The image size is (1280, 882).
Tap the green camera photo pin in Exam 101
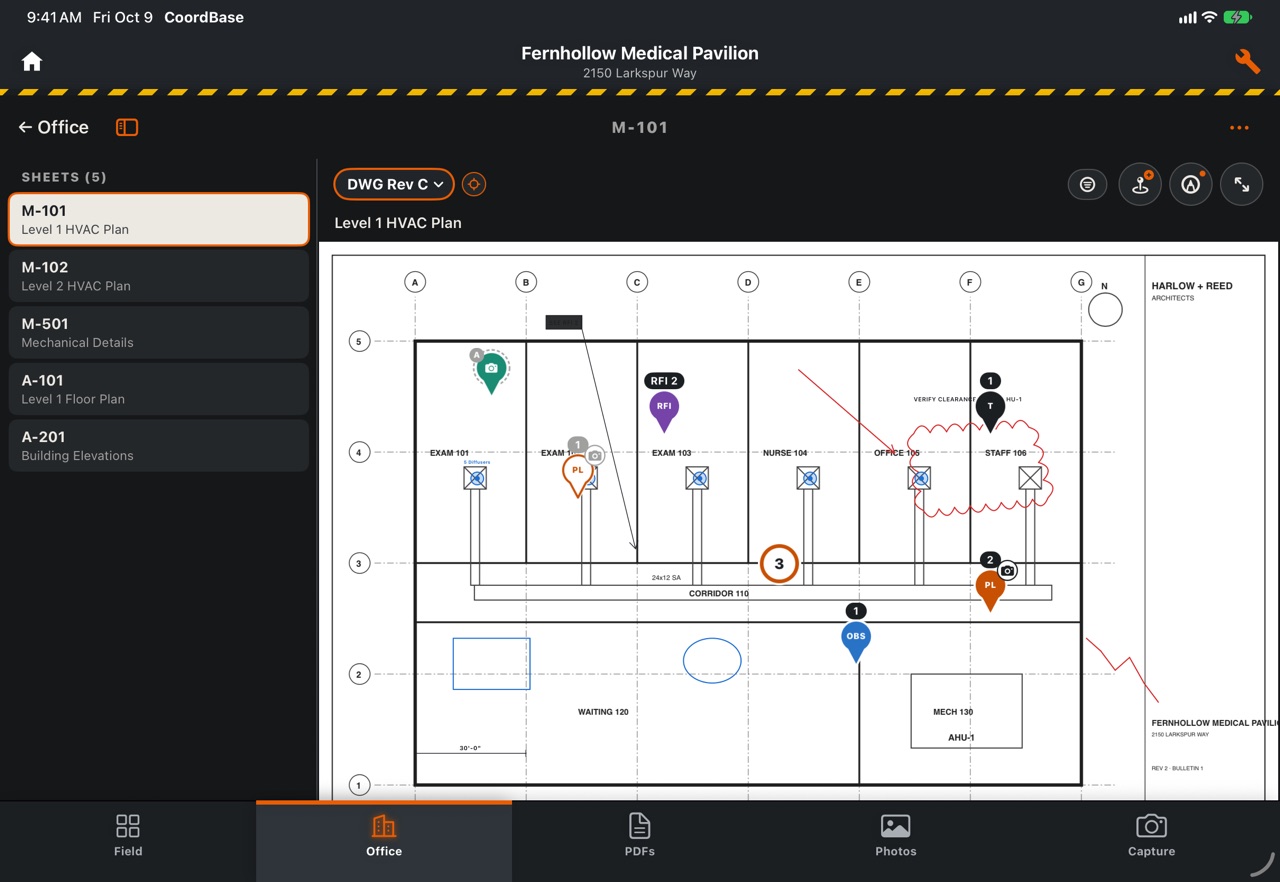[x=491, y=371]
